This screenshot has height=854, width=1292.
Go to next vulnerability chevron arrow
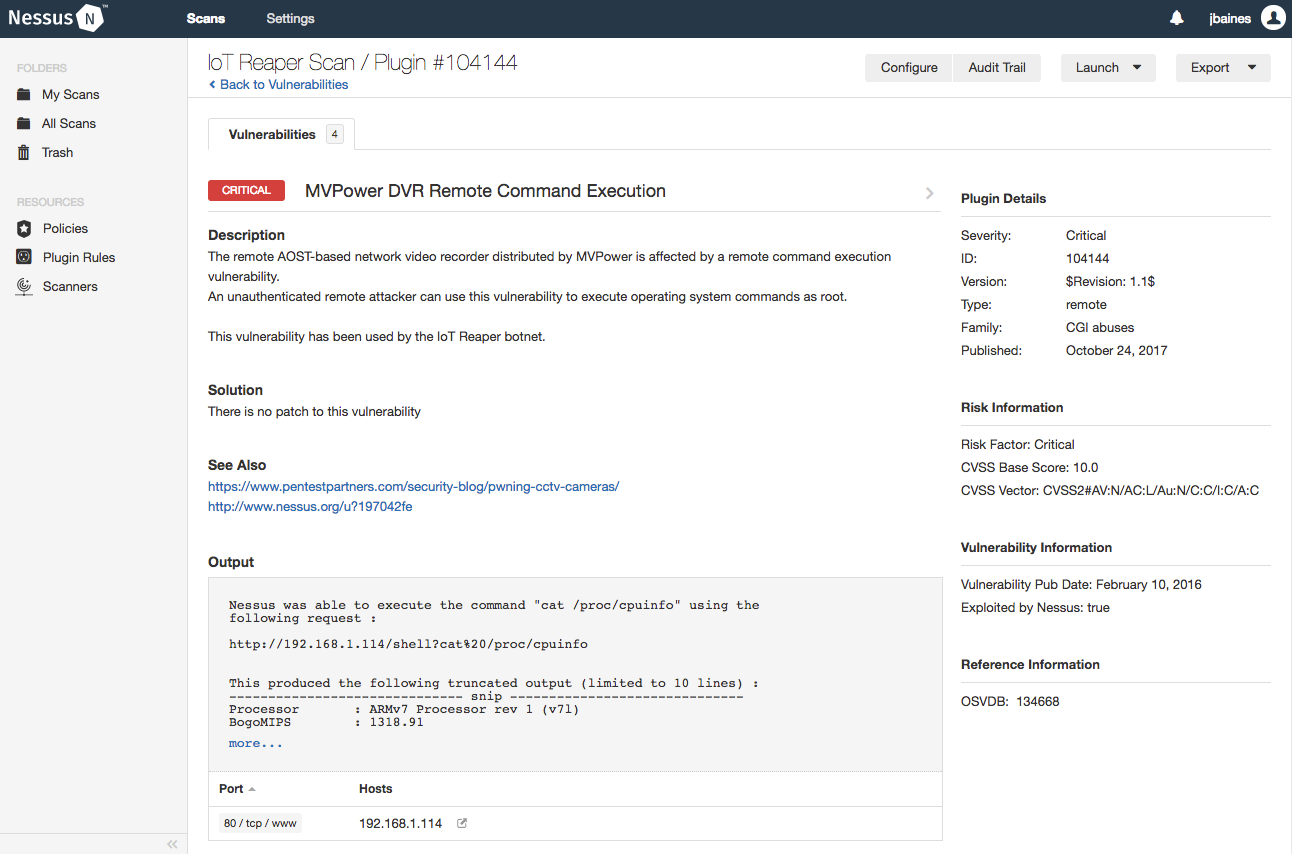pos(930,193)
